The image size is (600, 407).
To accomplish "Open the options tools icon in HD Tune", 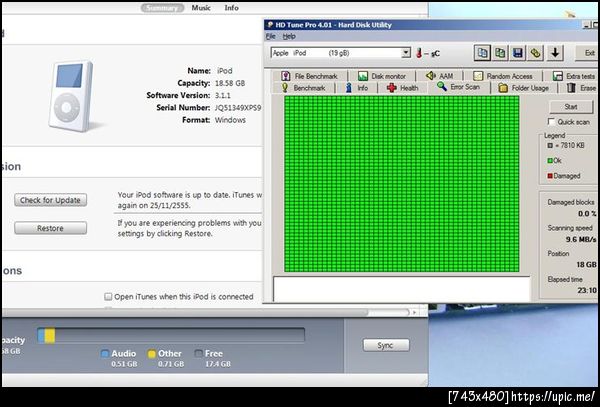I will pos(535,53).
